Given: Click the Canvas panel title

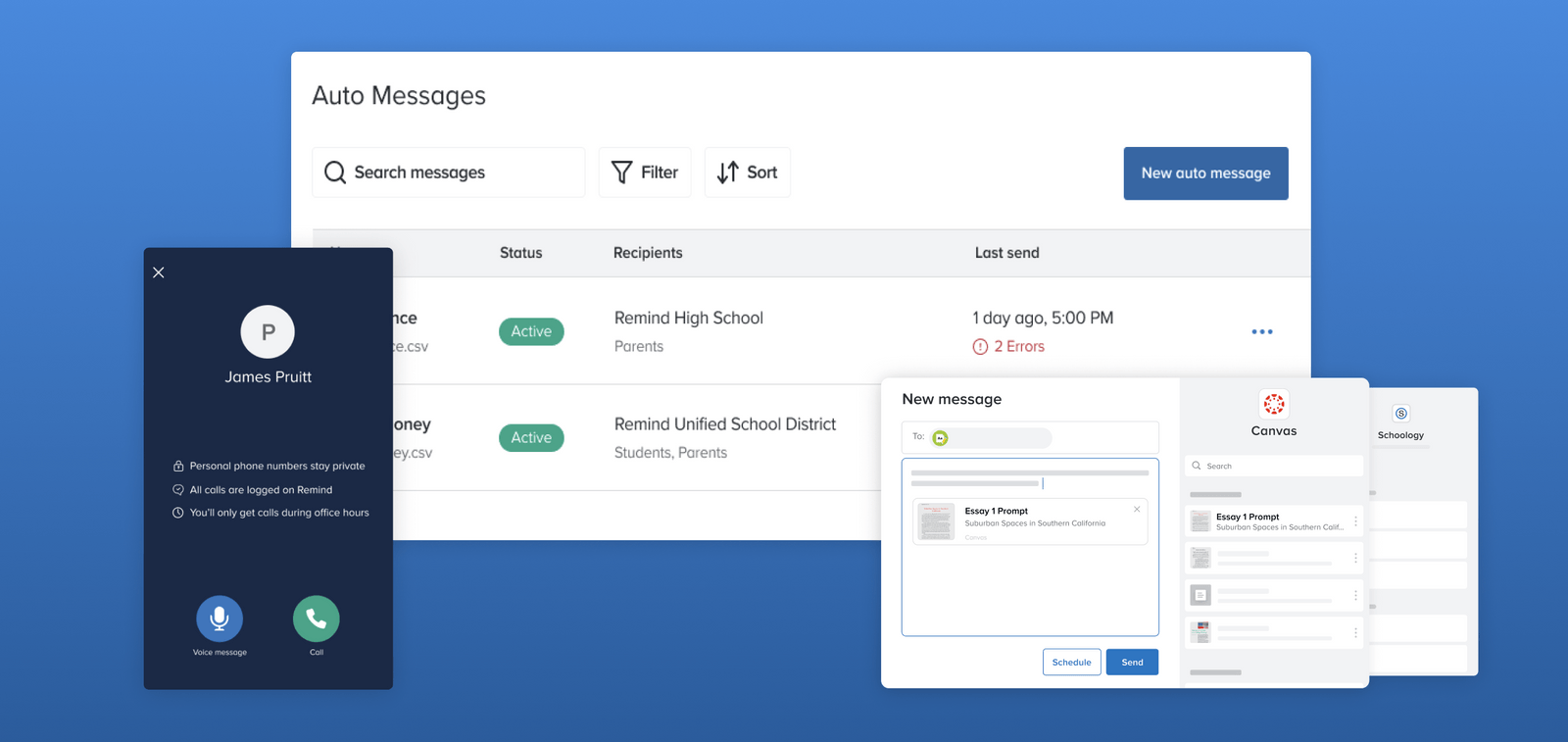Looking at the screenshot, I should click(x=1274, y=431).
